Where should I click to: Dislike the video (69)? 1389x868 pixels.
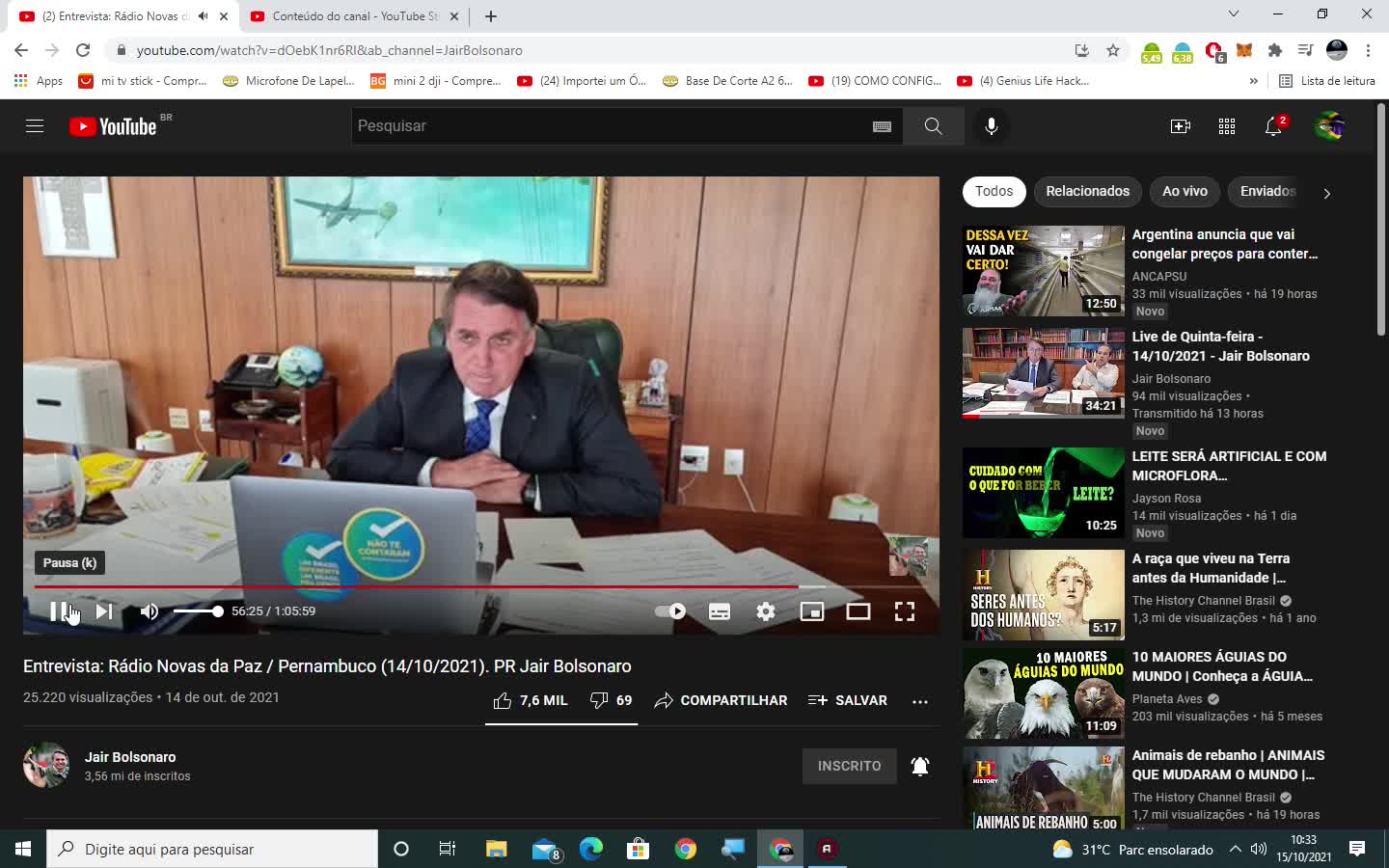pos(611,700)
